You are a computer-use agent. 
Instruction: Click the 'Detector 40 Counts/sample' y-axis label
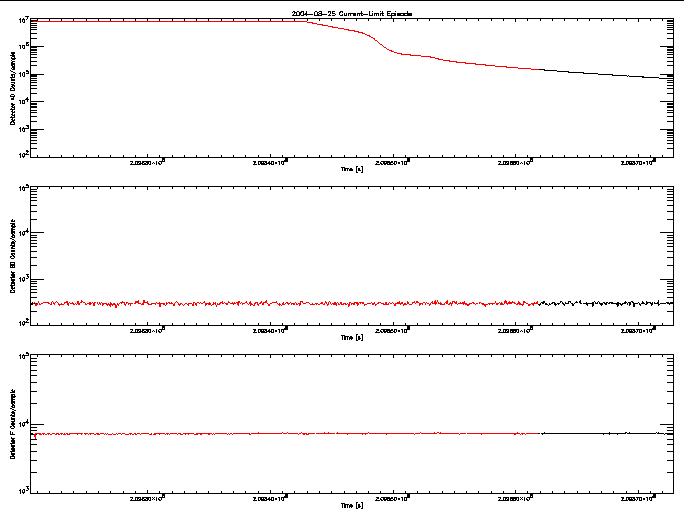coord(13,88)
